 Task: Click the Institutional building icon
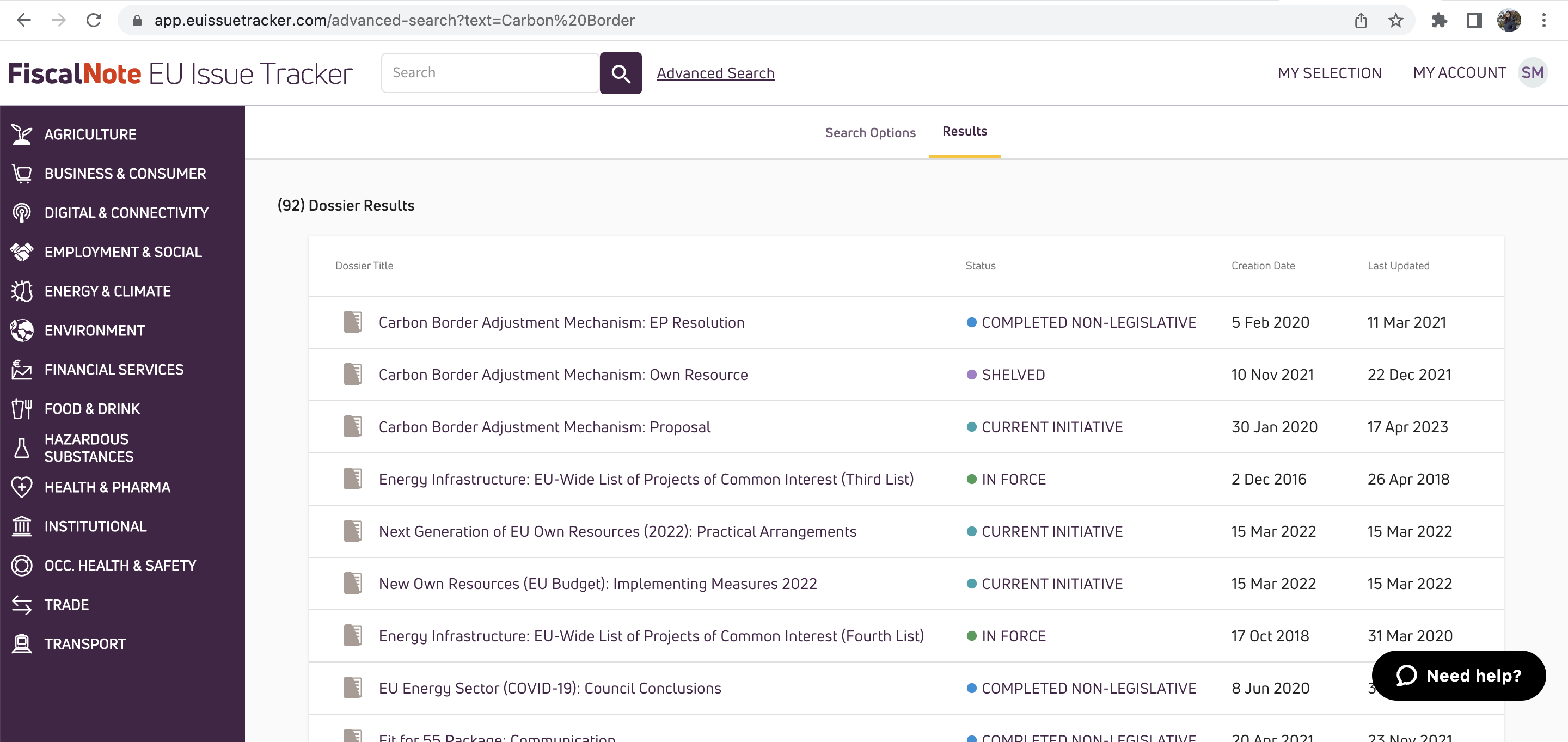click(22, 526)
